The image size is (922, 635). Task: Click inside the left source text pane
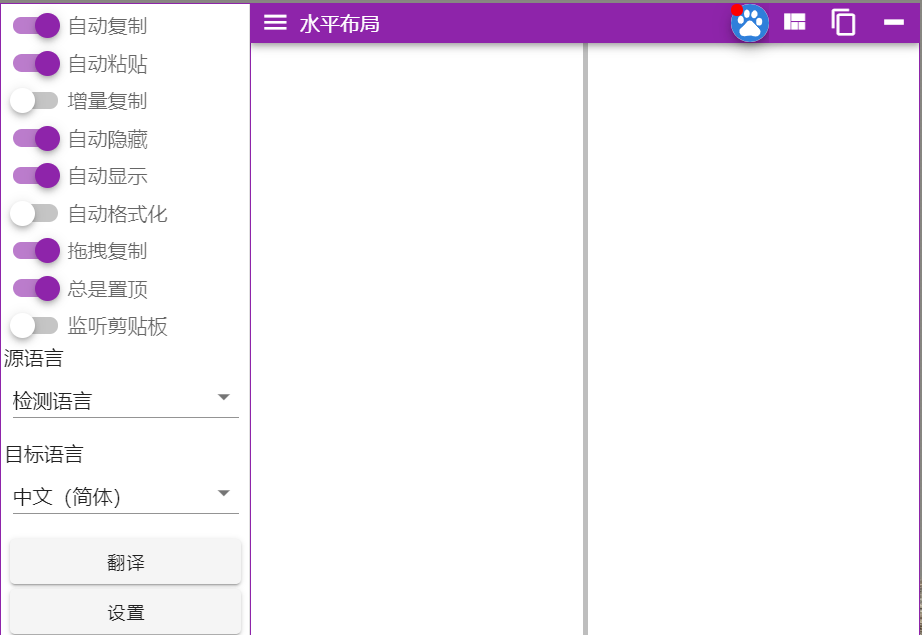[417, 339]
